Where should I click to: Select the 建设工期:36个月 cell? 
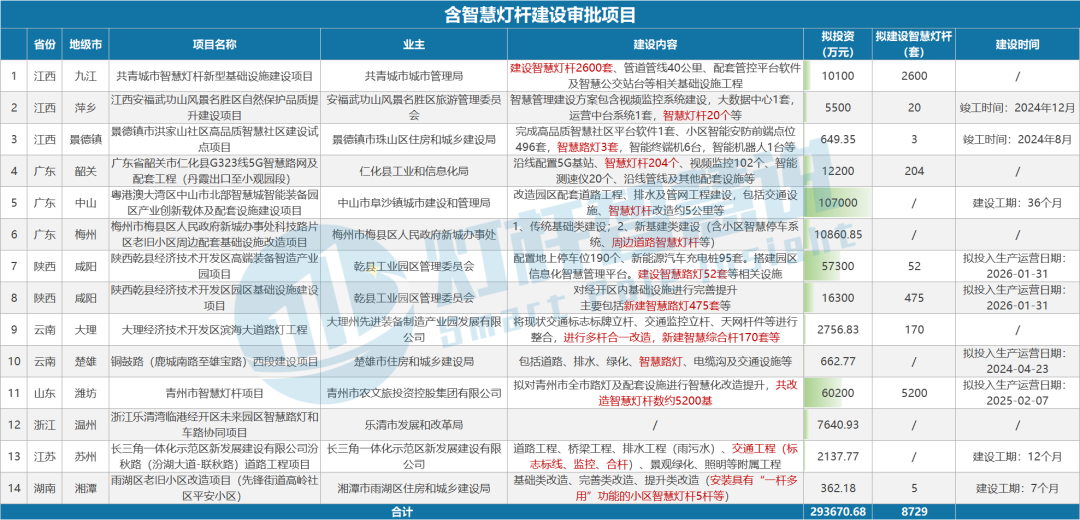point(1016,202)
